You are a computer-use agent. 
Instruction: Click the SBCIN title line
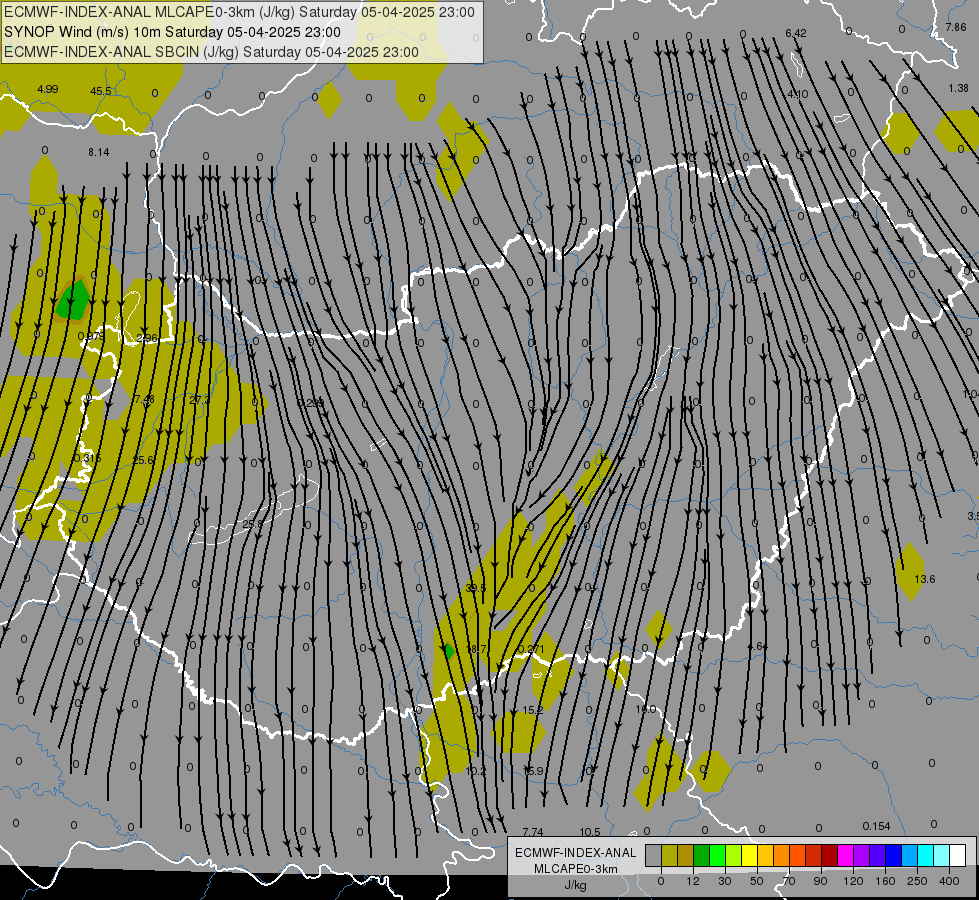211,52
